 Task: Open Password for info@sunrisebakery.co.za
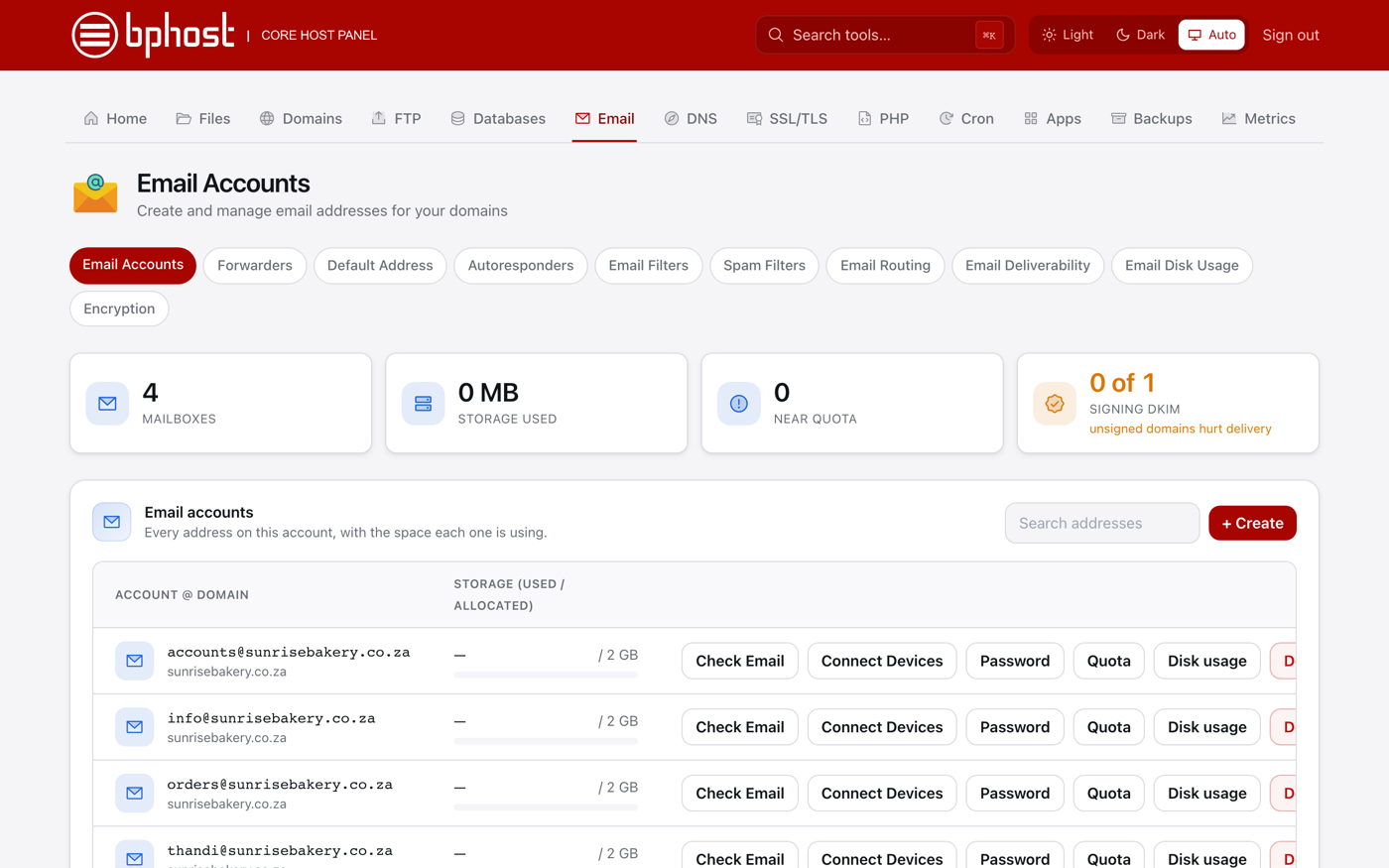pyautogui.click(x=1015, y=727)
